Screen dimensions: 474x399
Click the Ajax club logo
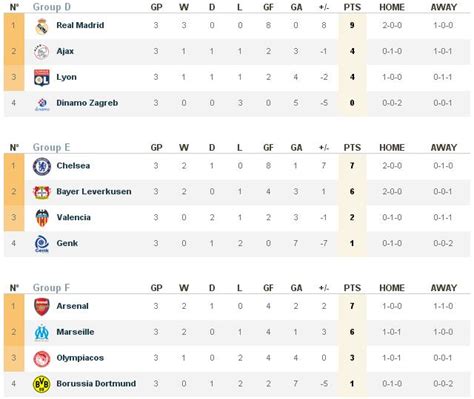click(x=42, y=52)
